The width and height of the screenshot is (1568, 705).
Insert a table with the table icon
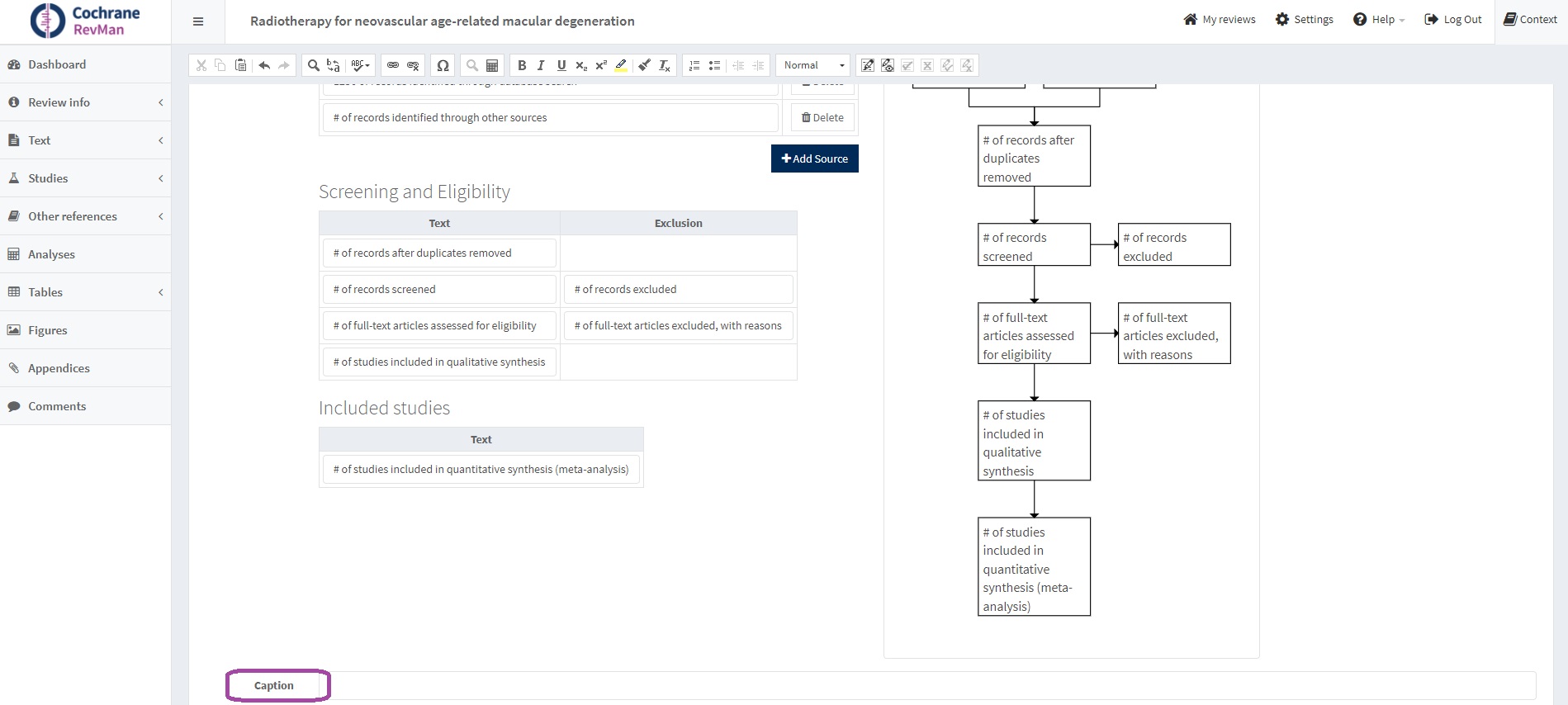[x=492, y=65]
